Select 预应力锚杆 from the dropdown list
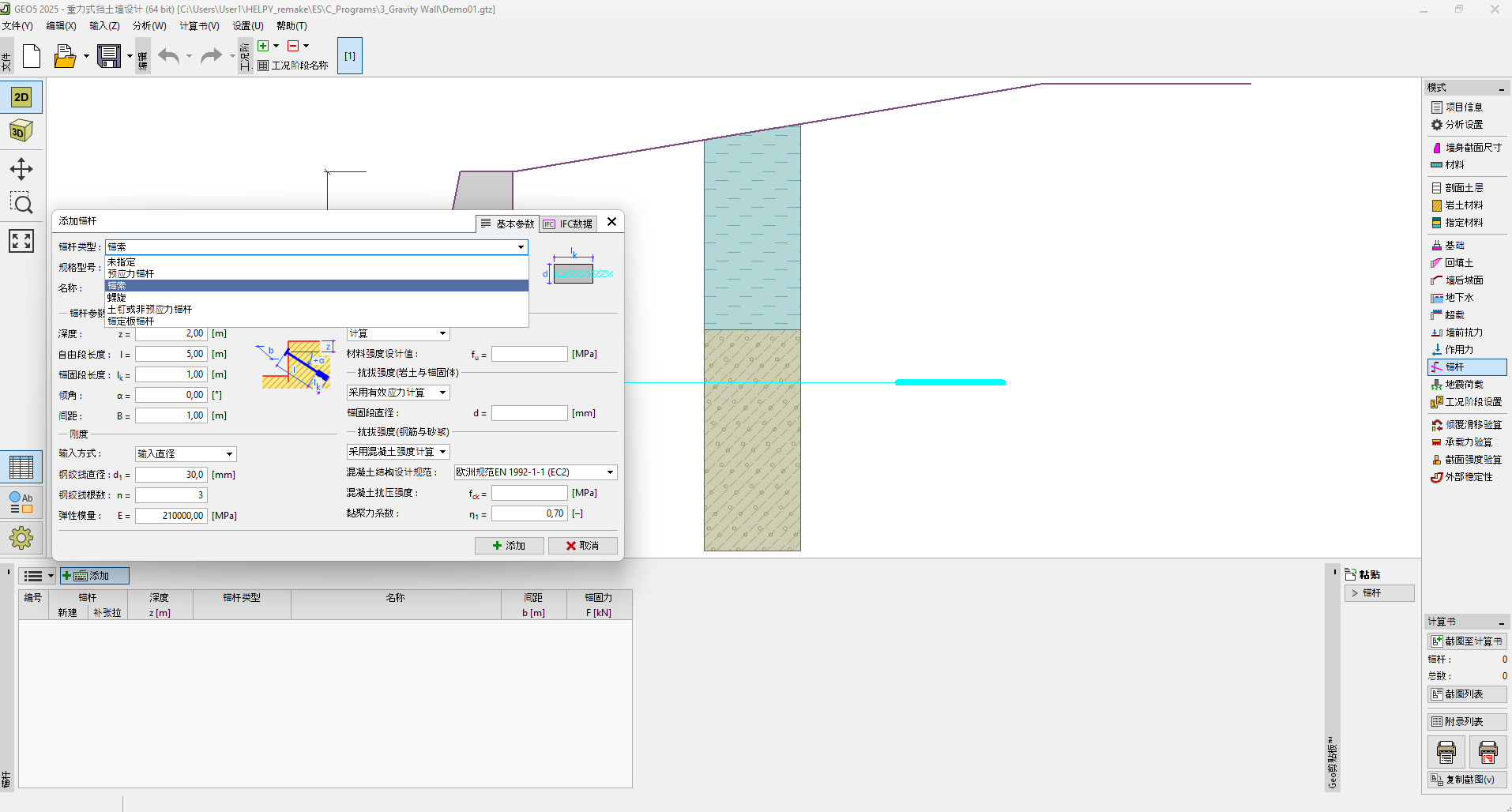 point(131,274)
